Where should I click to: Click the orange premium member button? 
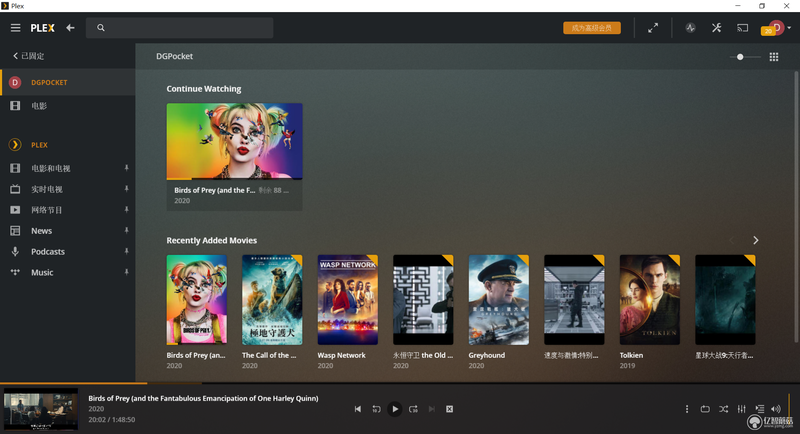(x=592, y=28)
